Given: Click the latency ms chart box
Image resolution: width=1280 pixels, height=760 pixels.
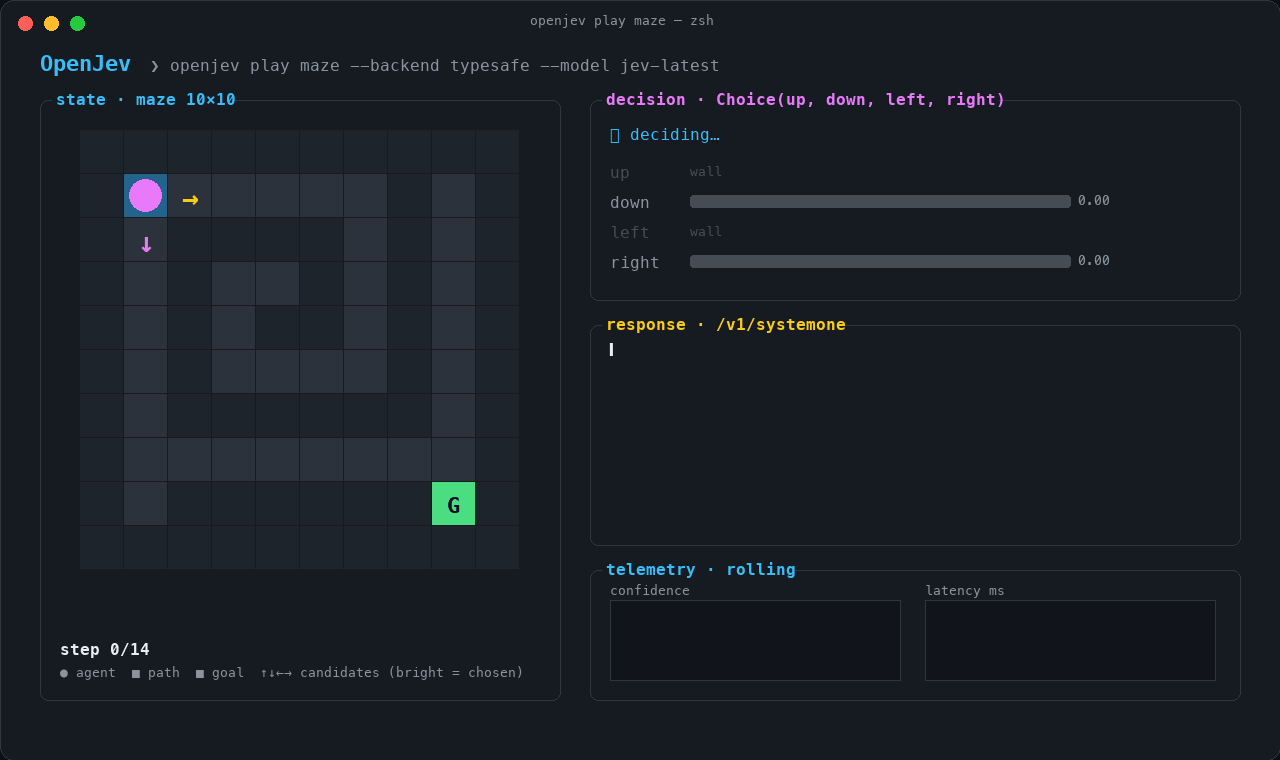Looking at the screenshot, I should point(1070,640).
